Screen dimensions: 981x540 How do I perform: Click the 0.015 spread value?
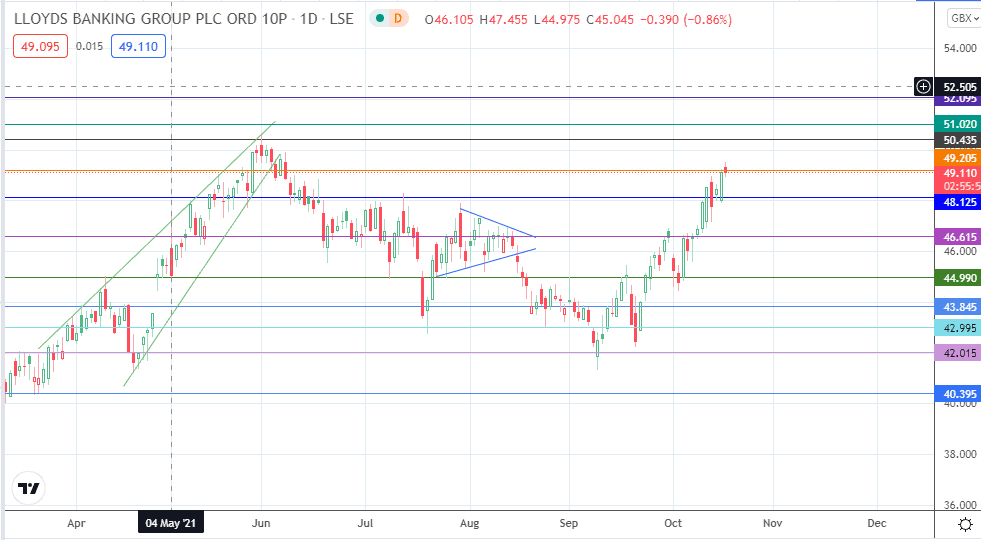[x=89, y=46]
